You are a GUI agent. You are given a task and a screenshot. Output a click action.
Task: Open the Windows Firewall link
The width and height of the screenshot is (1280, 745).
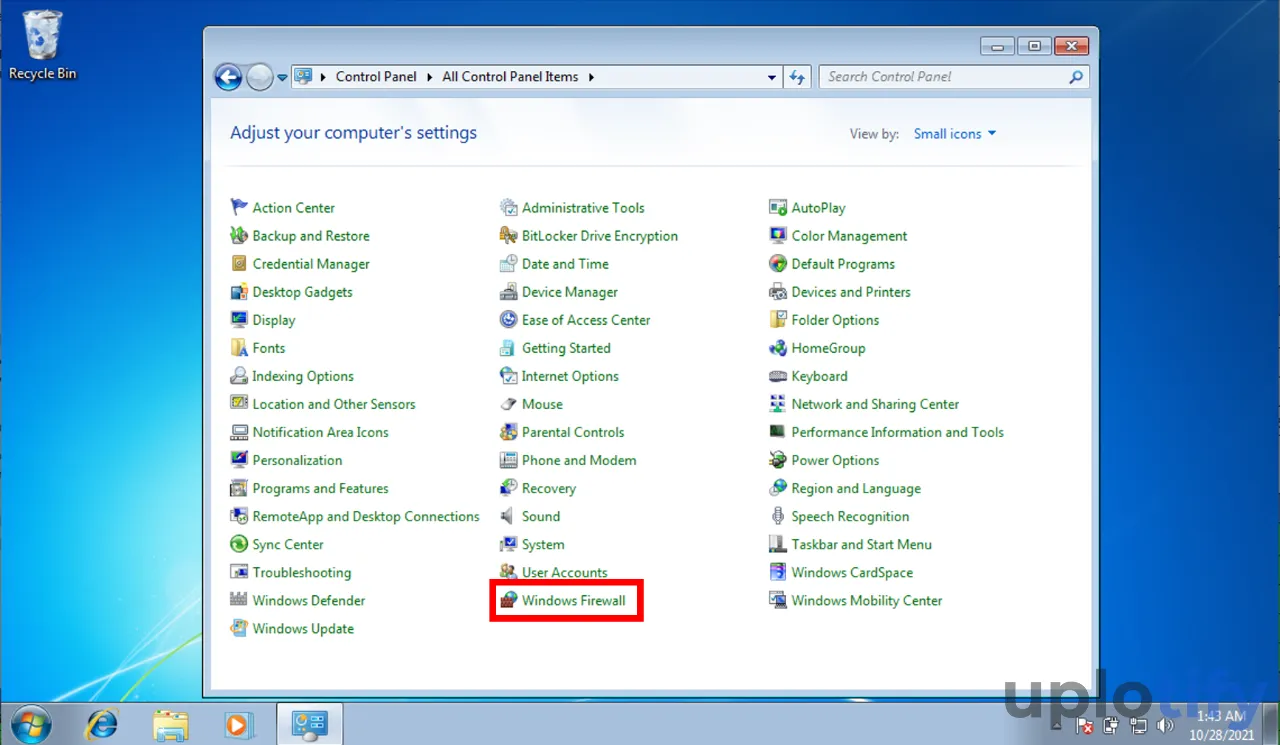573,600
